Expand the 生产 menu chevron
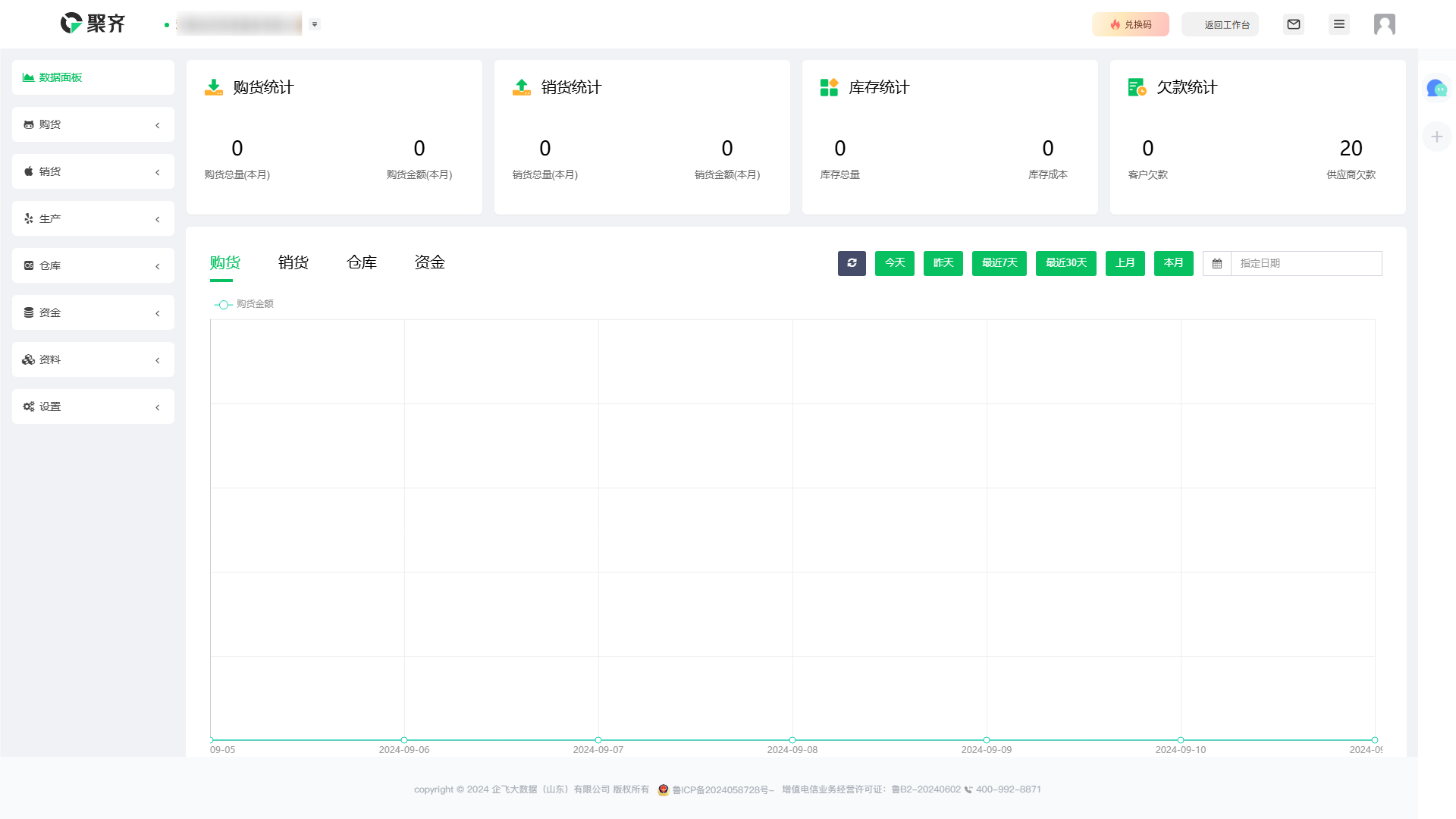Image resolution: width=1456 pixels, height=819 pixels. [x=158, y=219]
